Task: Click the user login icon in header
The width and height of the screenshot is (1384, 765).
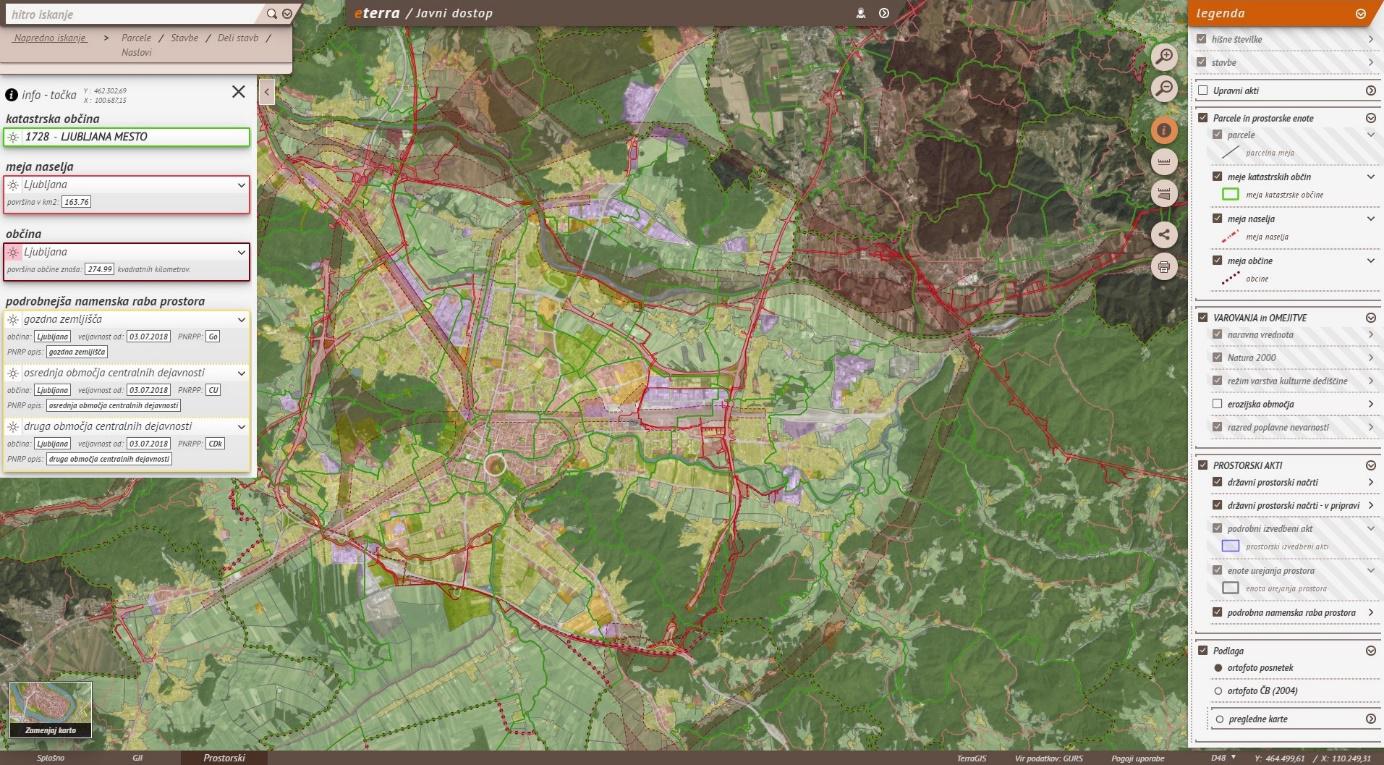Action: coord(860,13)
